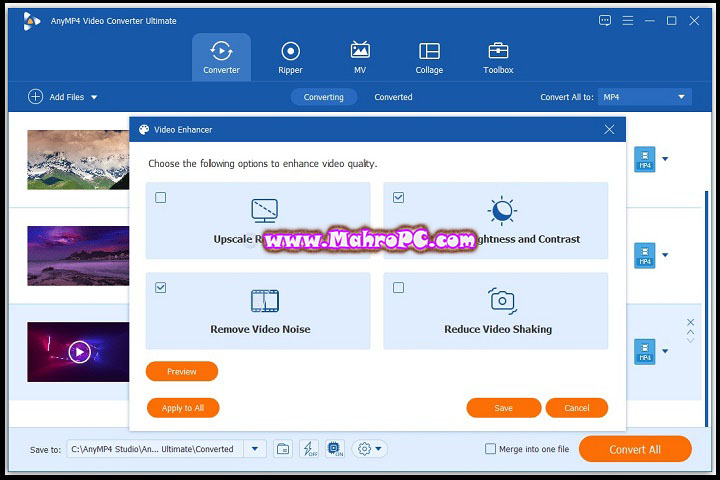The image size is (720, 480).
Task: Expand the Add Files dropdown arrow
Action: [94, 97]
